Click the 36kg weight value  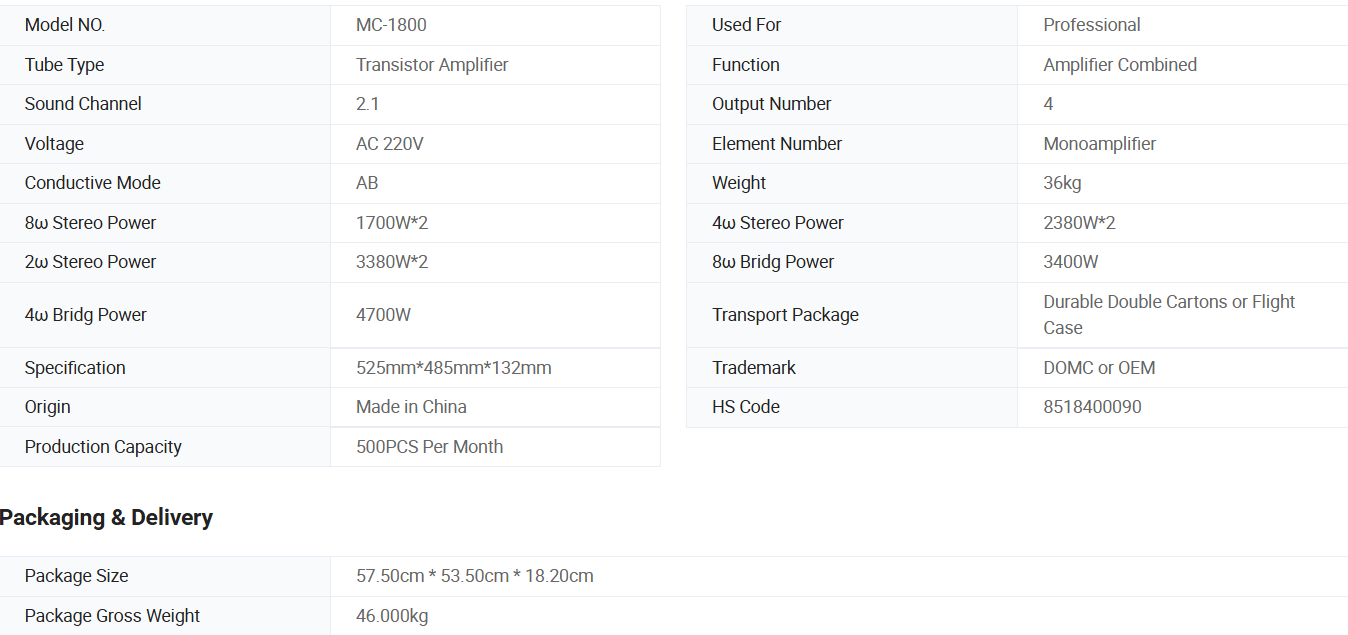(1062, 183)
